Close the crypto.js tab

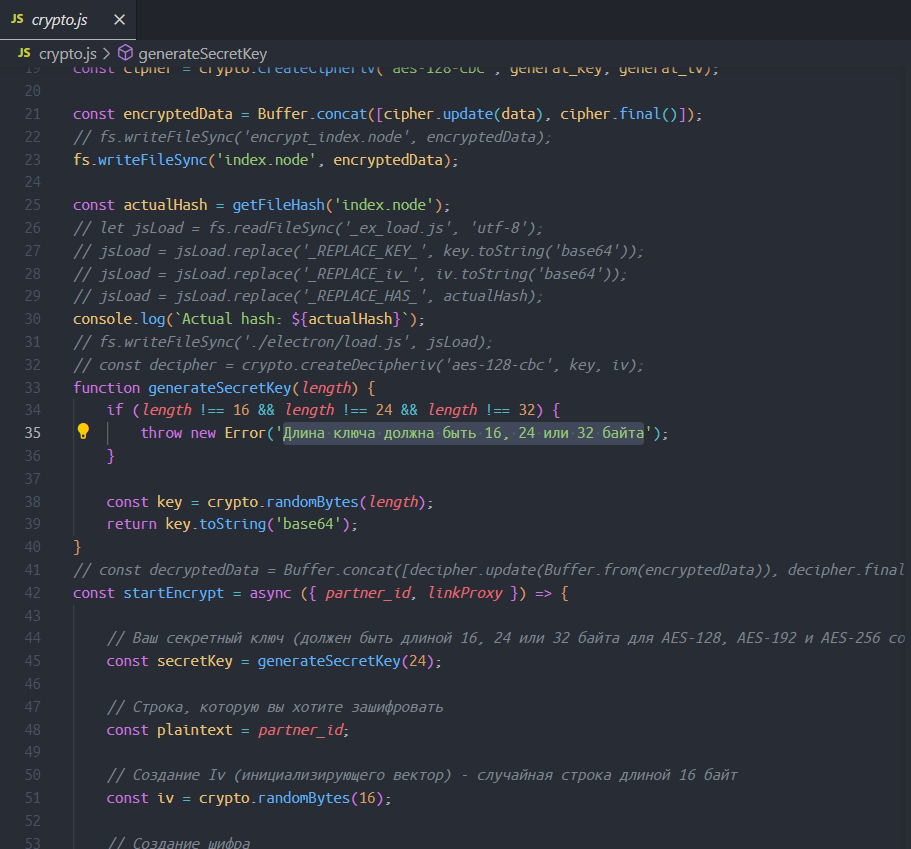[120, 20]
